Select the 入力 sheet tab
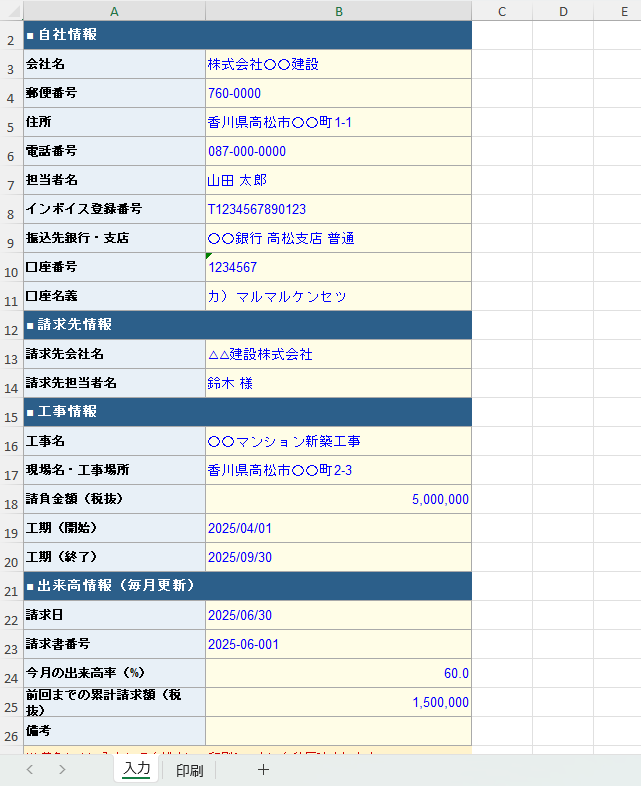641x786 pixels. (135, 769)
